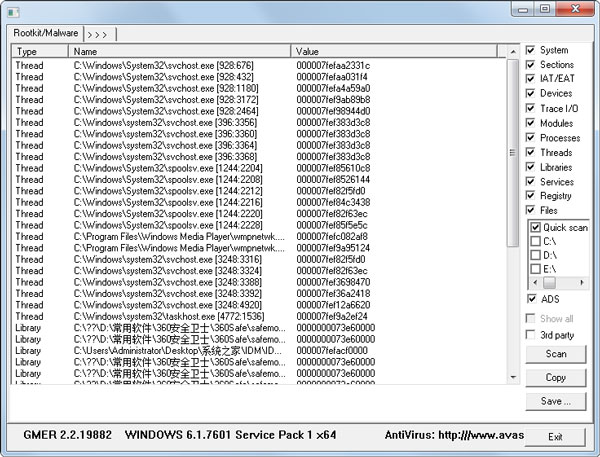This screenshot has width=600, height=457.
Task: Click the Copy button
Action: 556,378
